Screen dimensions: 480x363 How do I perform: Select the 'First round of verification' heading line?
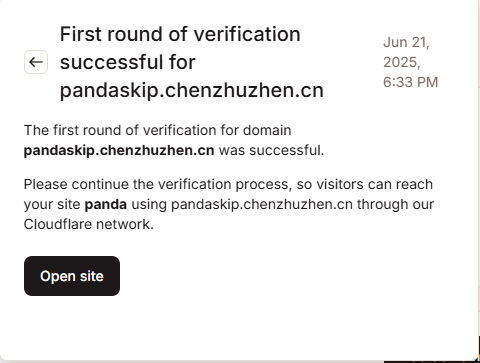[180, 34]
